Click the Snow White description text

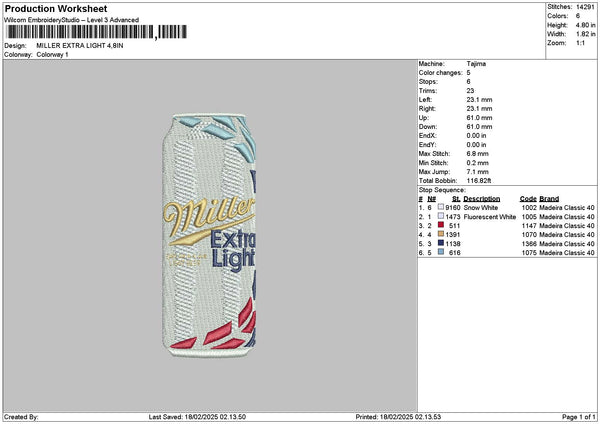point(481,208)
